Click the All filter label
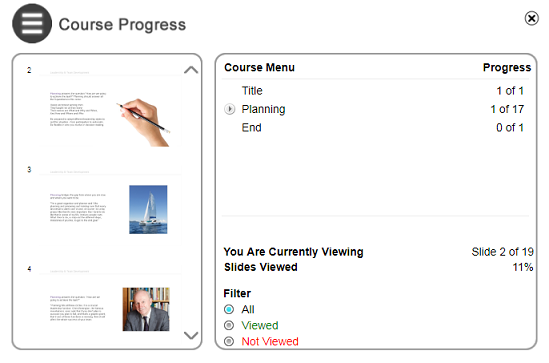The image size is (549, 363). tap(248, 309)
